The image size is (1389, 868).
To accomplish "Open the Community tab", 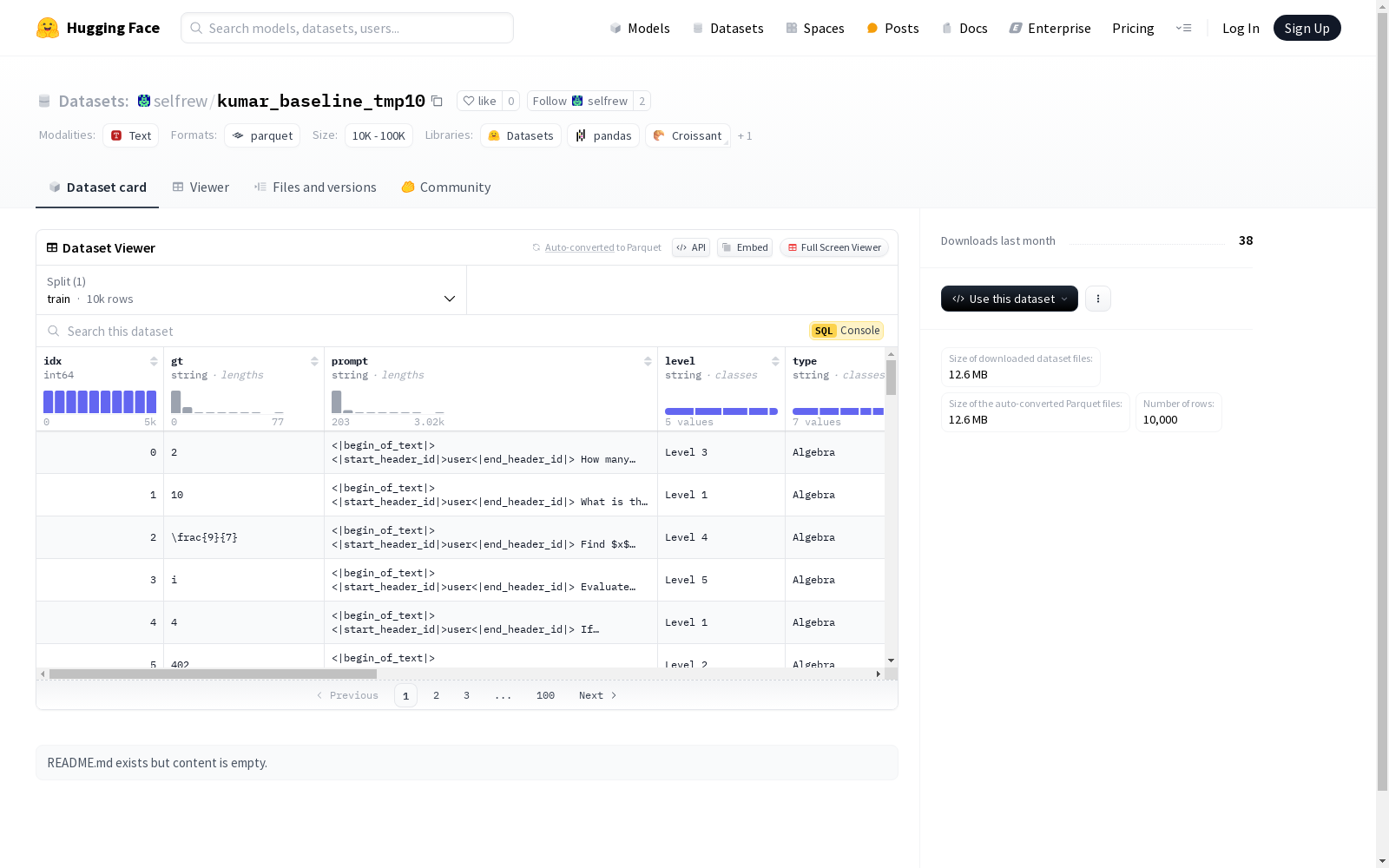I will pos(446,187).
